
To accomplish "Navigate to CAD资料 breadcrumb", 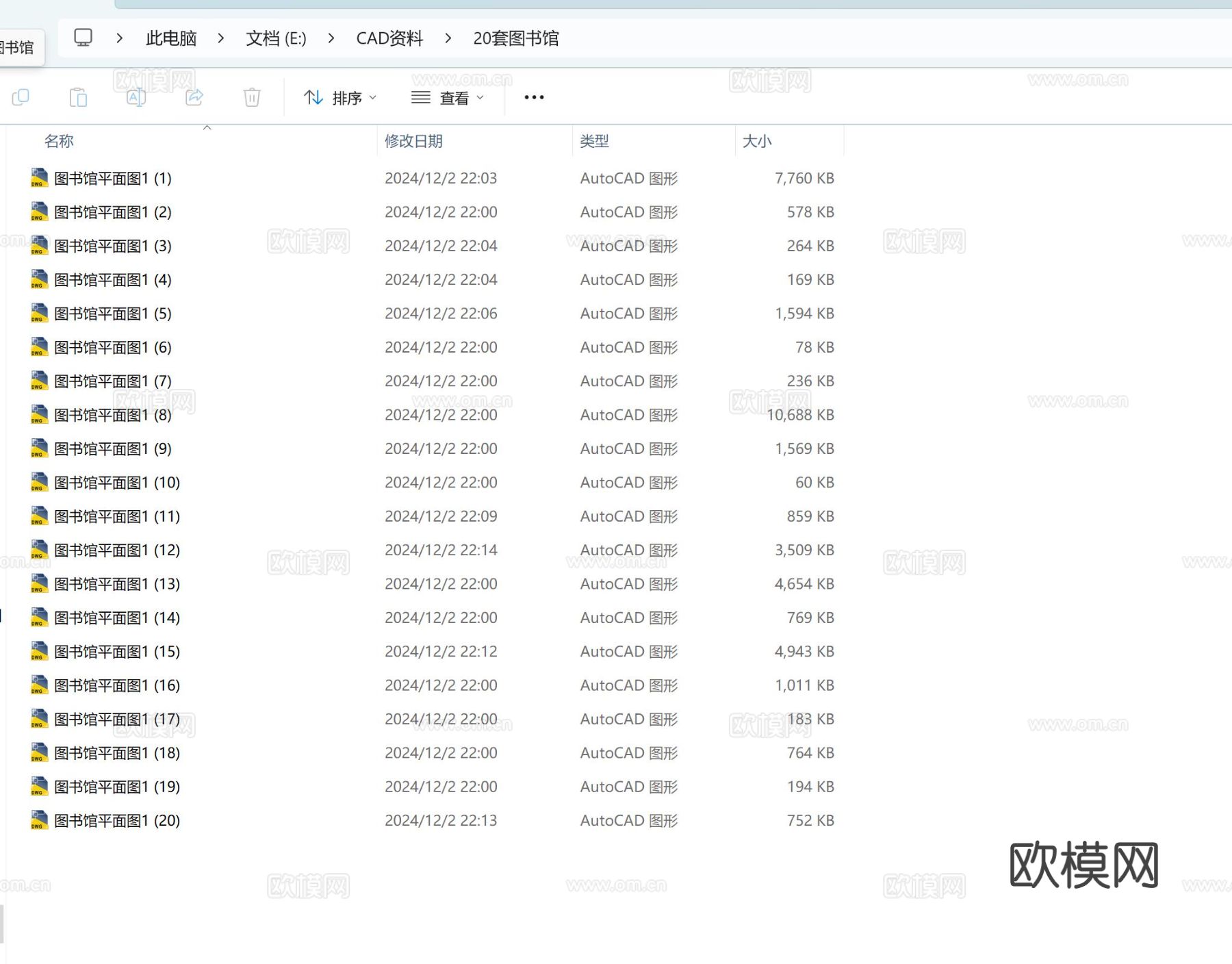I will point(389,38).
